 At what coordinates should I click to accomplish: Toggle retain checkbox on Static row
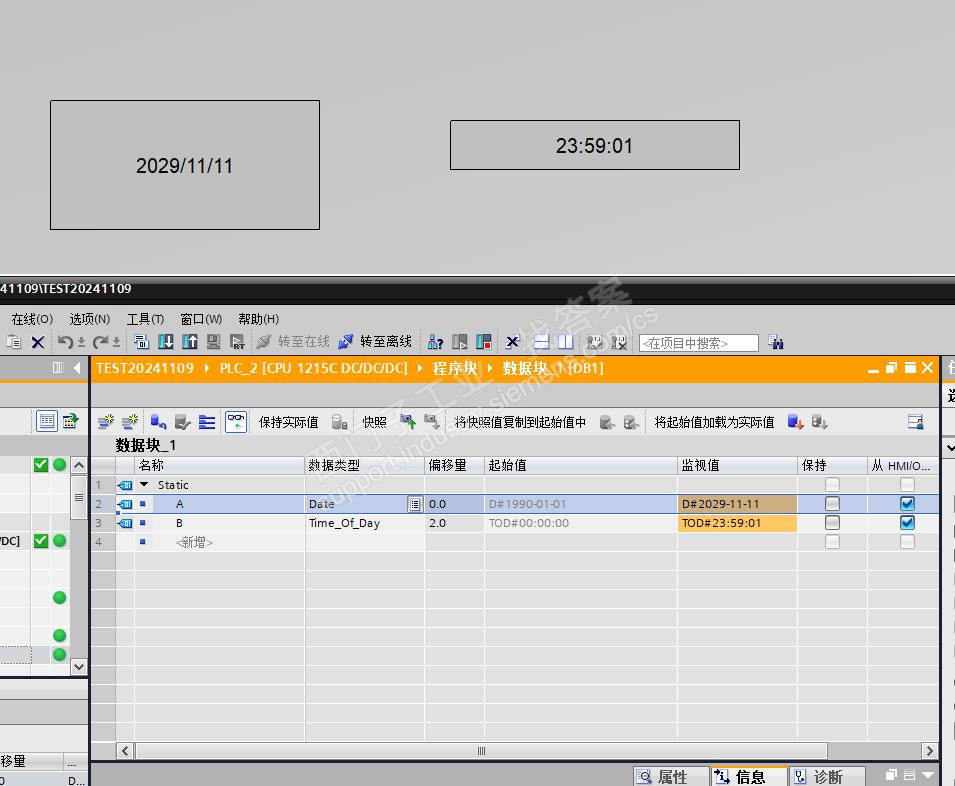pyautogui.click(x=832, y=485)
